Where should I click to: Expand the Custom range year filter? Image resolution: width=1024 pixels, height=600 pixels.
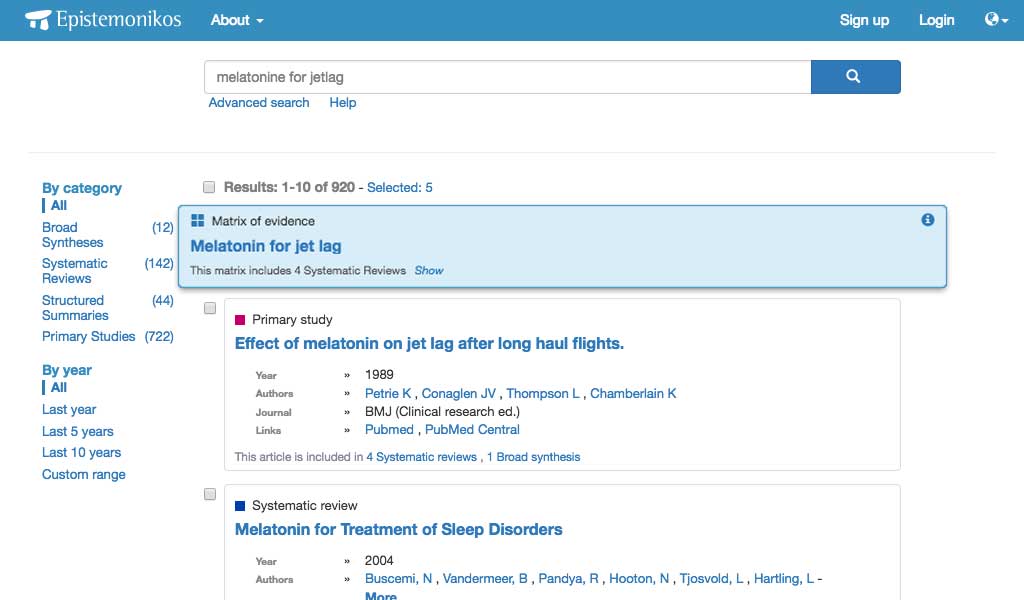[x=84, y=475]
